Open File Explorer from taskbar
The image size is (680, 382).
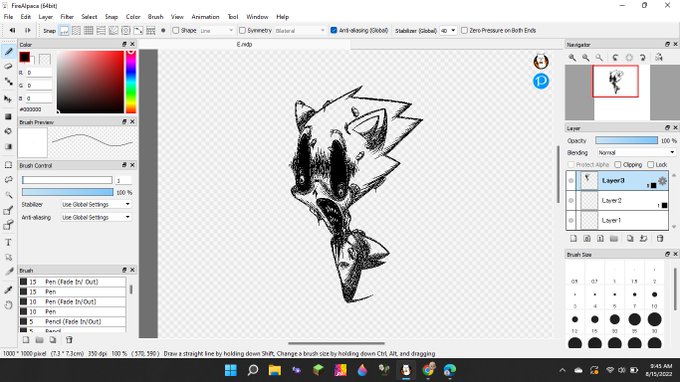275,370
